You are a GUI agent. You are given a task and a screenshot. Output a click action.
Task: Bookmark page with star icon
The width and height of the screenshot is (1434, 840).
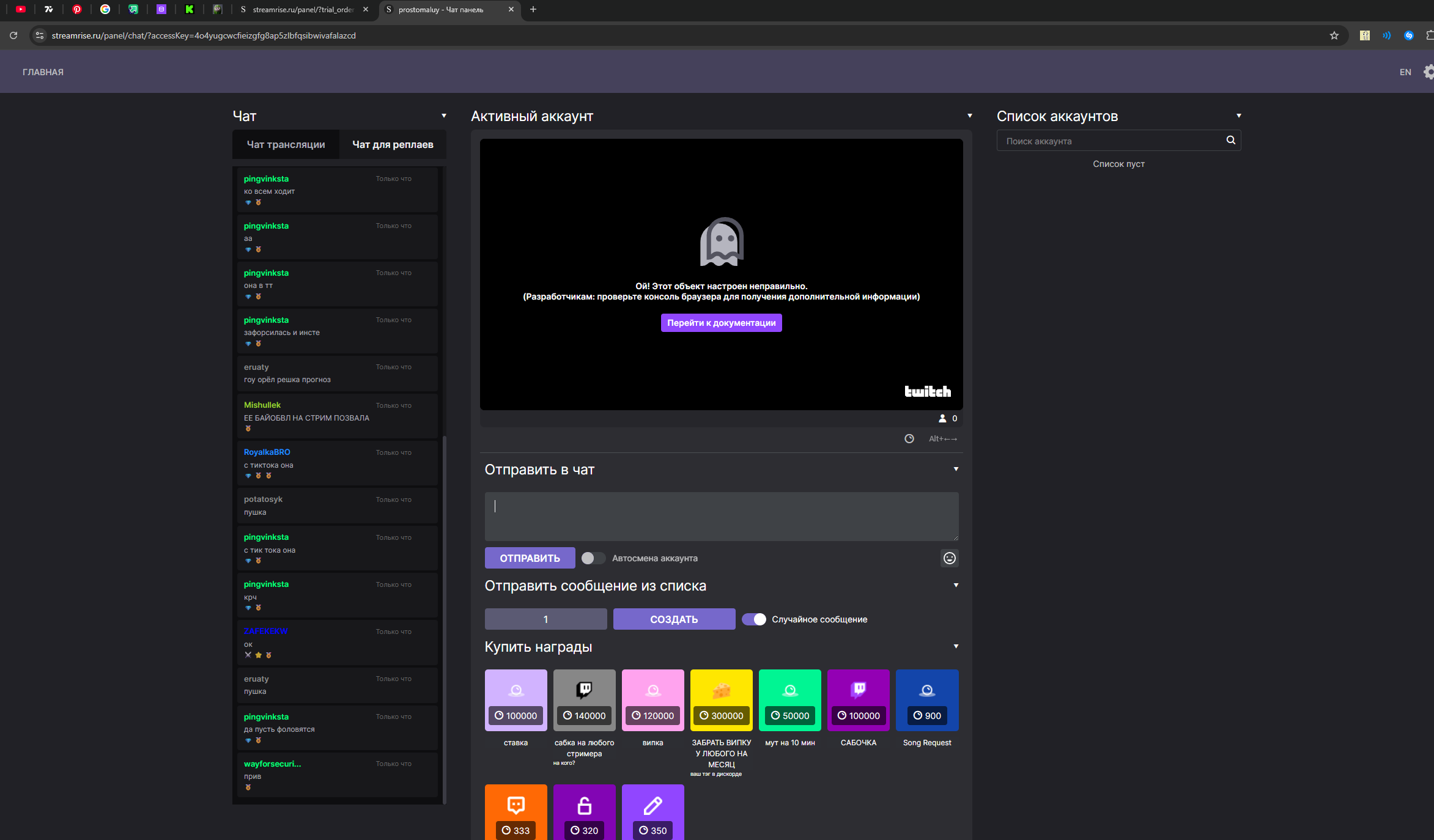point(1334,35)
